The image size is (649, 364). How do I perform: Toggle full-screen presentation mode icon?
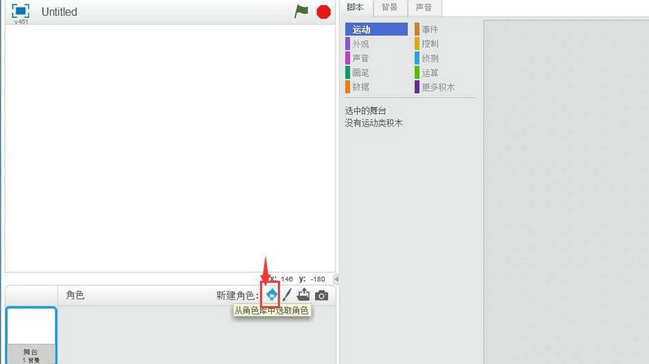[20, 11]
